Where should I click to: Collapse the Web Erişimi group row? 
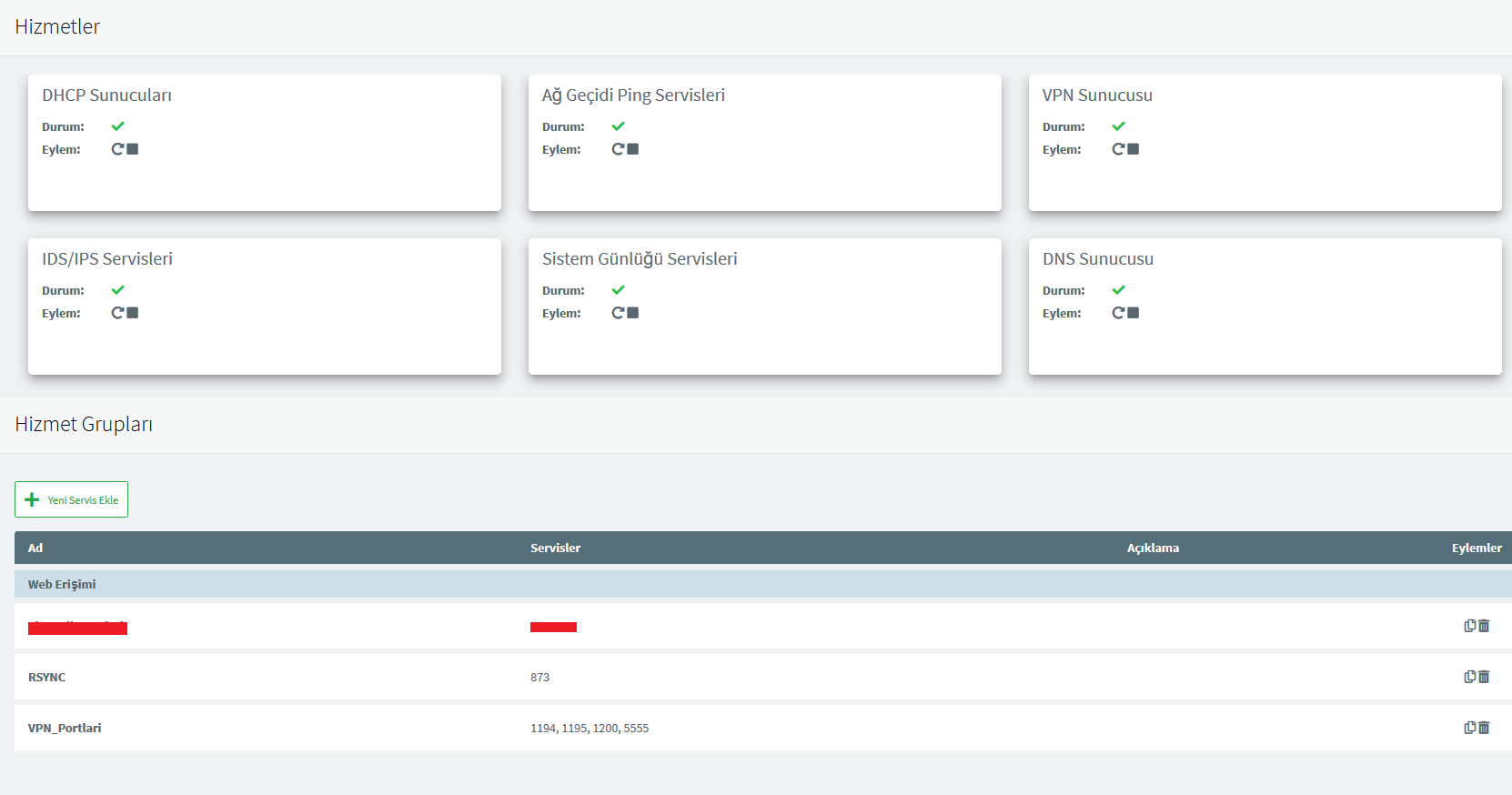click(62, 584)
